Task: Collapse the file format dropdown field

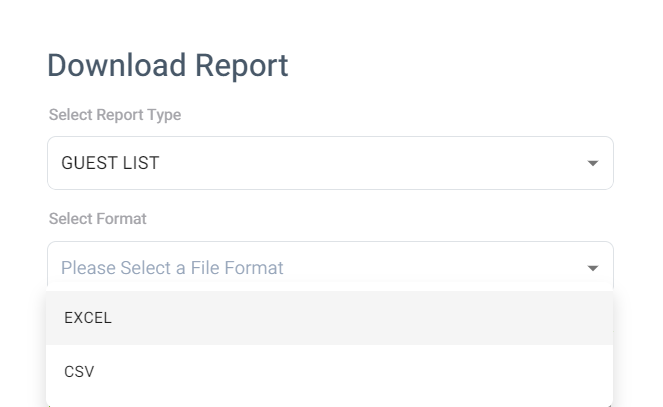Action: point(329,267)
